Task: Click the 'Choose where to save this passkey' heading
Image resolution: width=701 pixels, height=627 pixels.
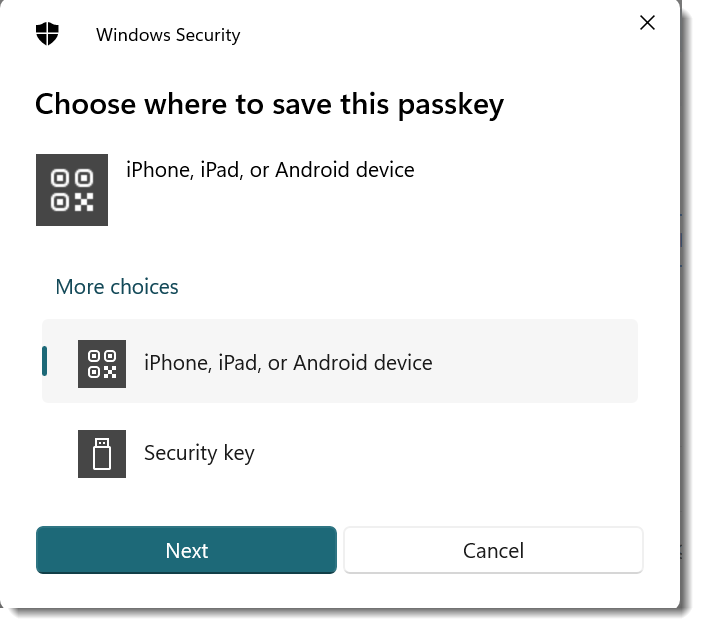Action: click(269, 104)
